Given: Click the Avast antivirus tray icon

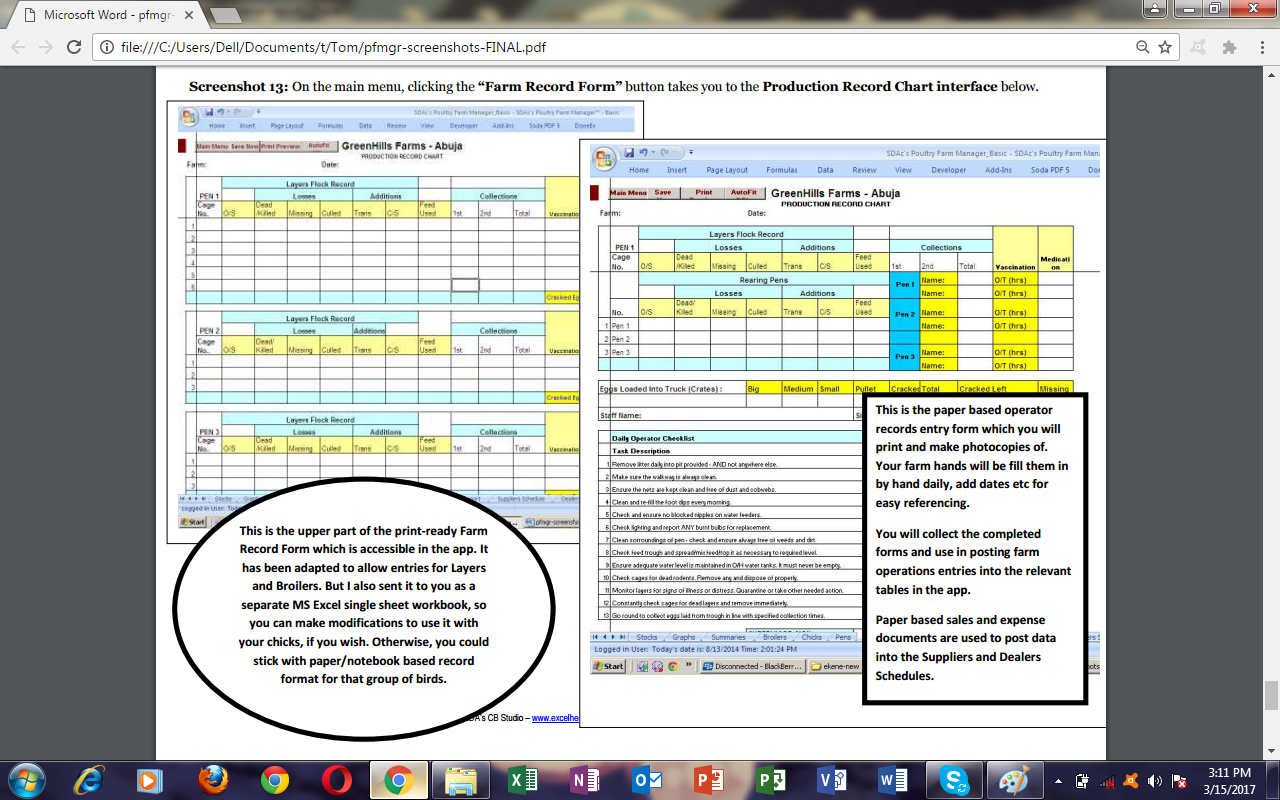Looking at the screenshot, I should coord(1130,780).
